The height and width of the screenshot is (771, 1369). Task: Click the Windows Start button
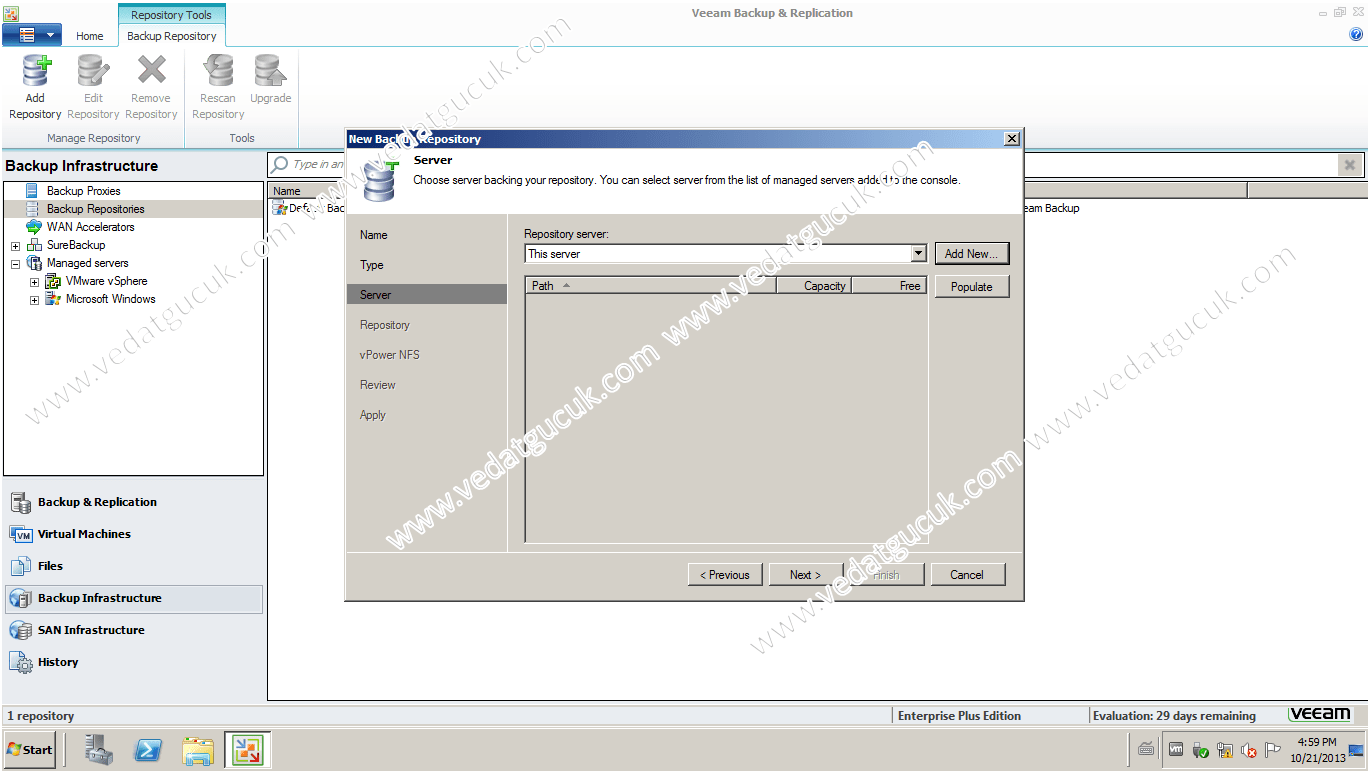pos(31,750)
